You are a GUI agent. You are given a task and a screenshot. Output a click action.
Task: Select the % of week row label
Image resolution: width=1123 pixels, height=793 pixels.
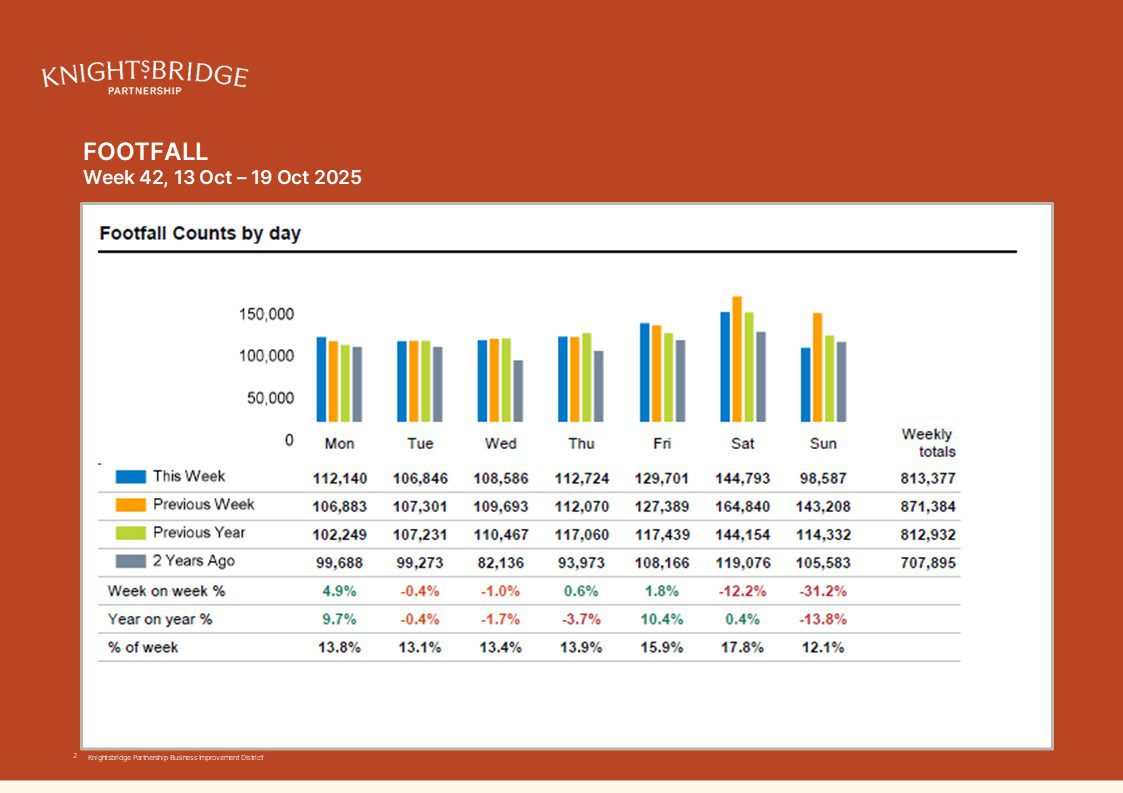tap(143, 647)
